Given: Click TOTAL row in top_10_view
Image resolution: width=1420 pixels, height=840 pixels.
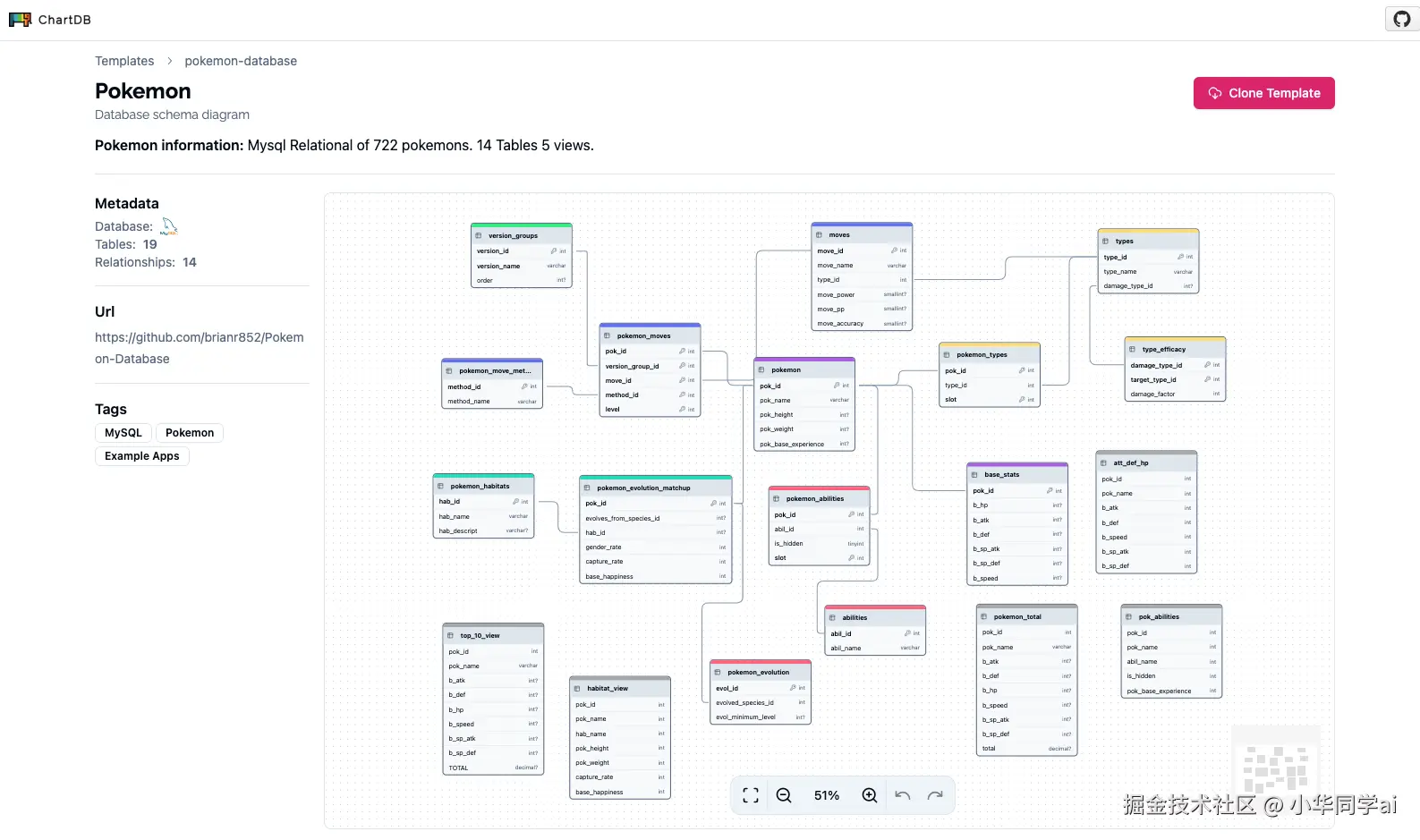Looking at the screenshot, I should pos(493,768).
